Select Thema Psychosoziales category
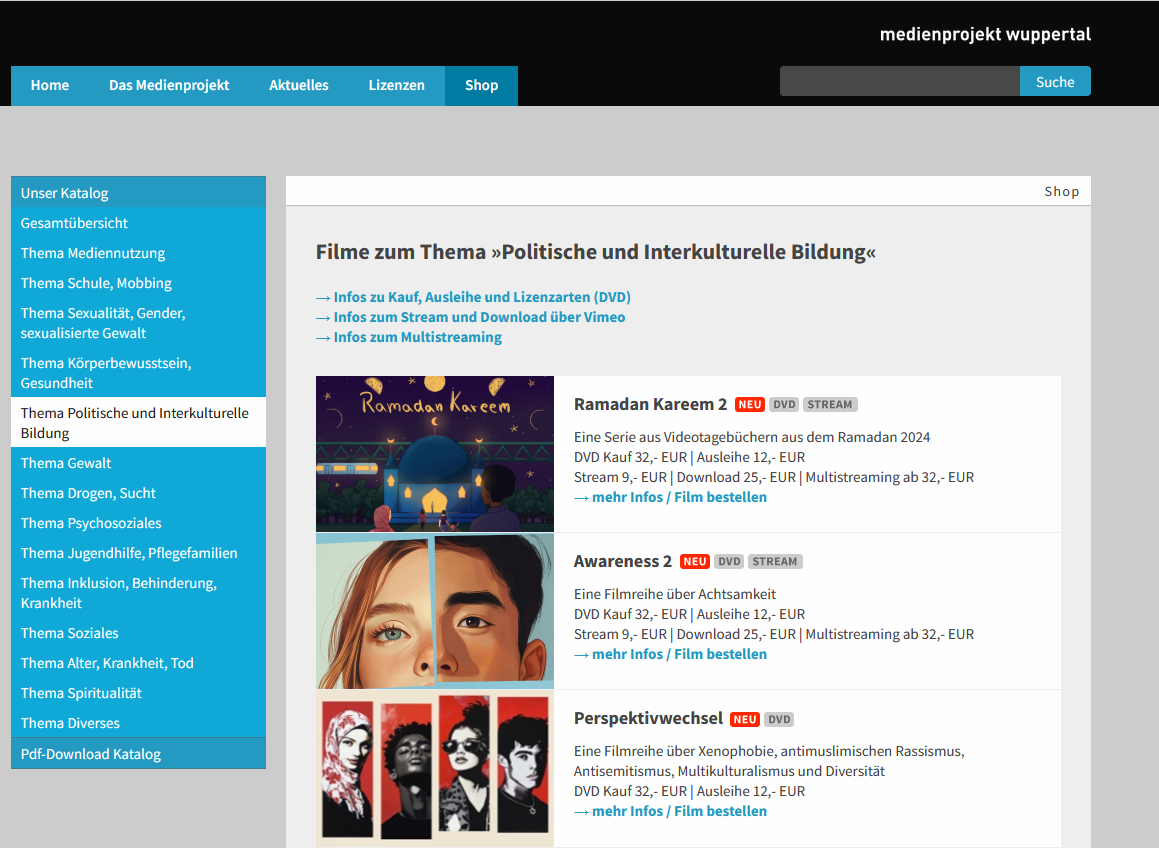Viewport: 1159px width, 848px height. tap(138, 523)
